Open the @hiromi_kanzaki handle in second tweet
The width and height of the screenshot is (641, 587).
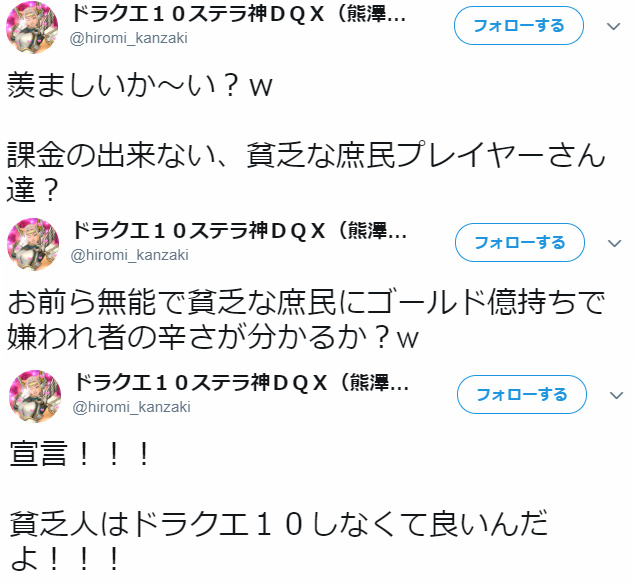click(130, 255)
